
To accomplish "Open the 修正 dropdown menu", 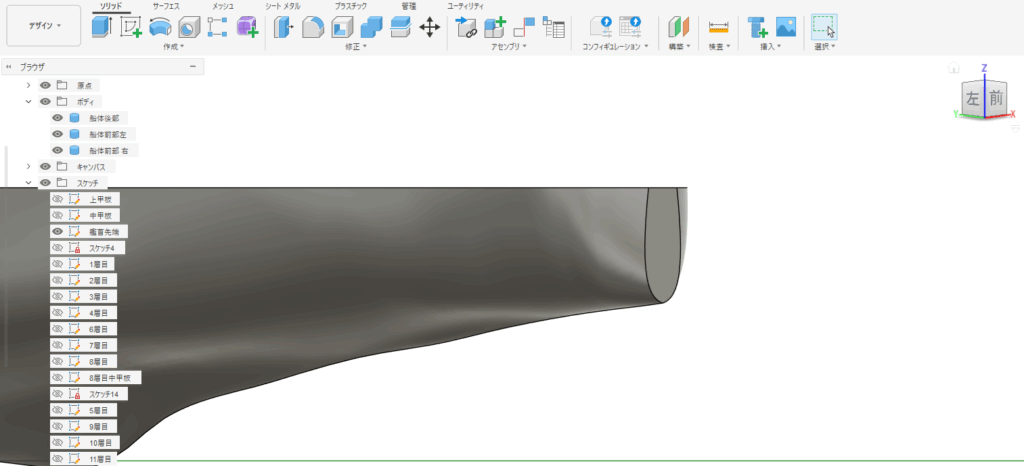I will pos(356,46).
